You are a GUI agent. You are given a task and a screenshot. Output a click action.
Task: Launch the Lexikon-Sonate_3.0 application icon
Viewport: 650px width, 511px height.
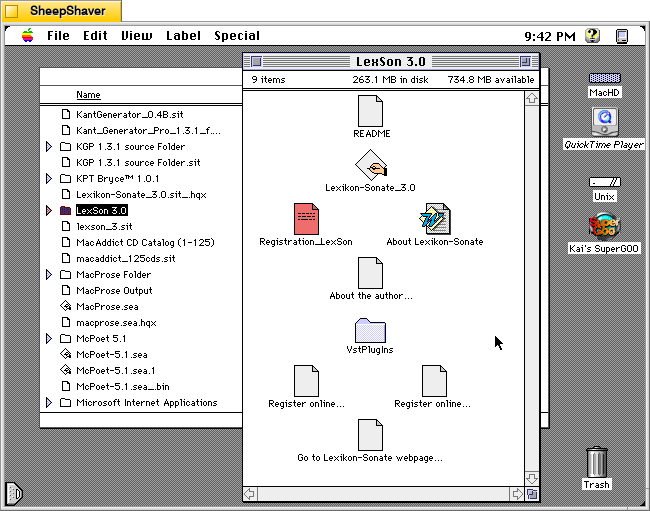371,165
